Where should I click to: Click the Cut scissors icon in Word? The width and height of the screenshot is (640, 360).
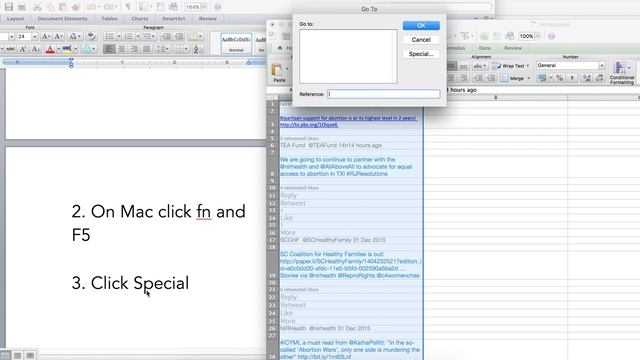[37, 7]
